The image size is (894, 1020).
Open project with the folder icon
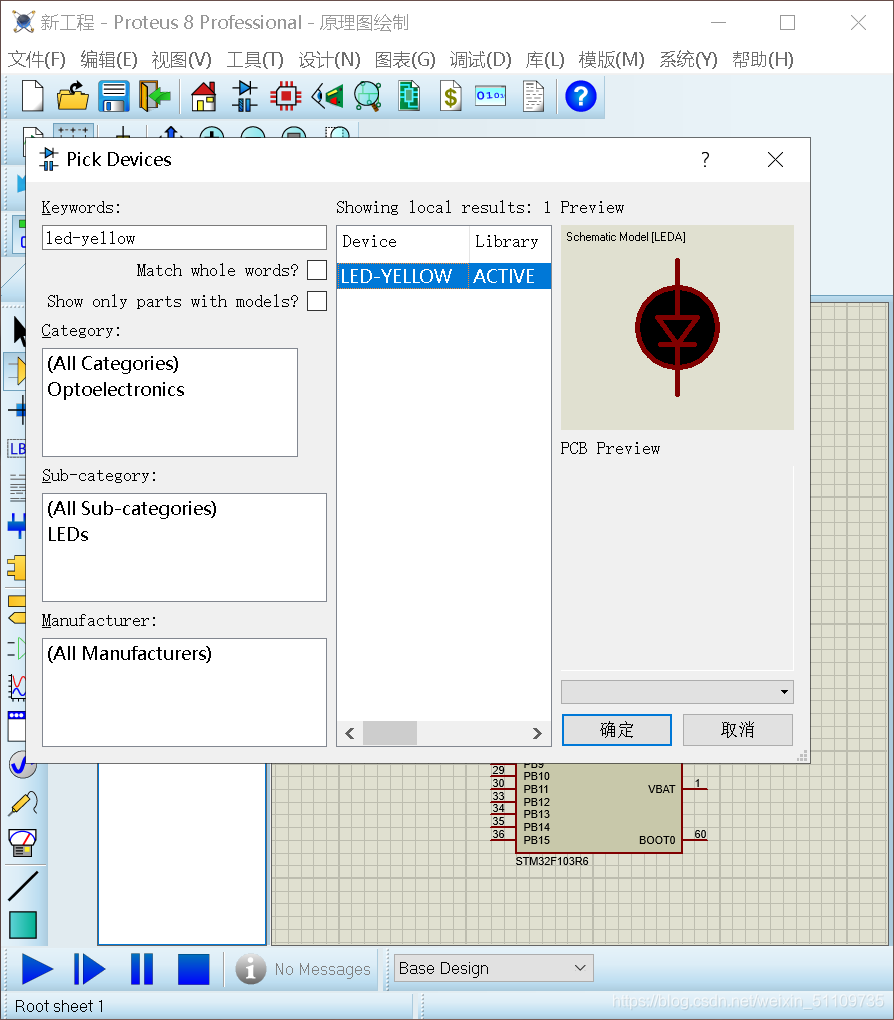[x=72, y=96]
